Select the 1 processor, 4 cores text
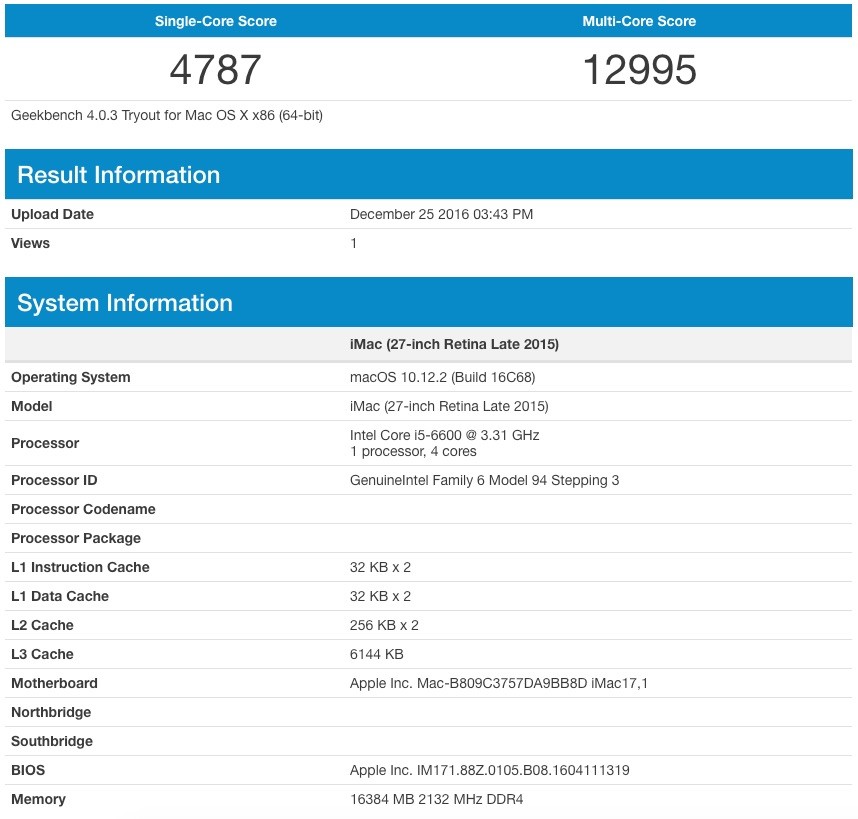Image resolution: width=858 pixels, height=819 pixels. 413,452
